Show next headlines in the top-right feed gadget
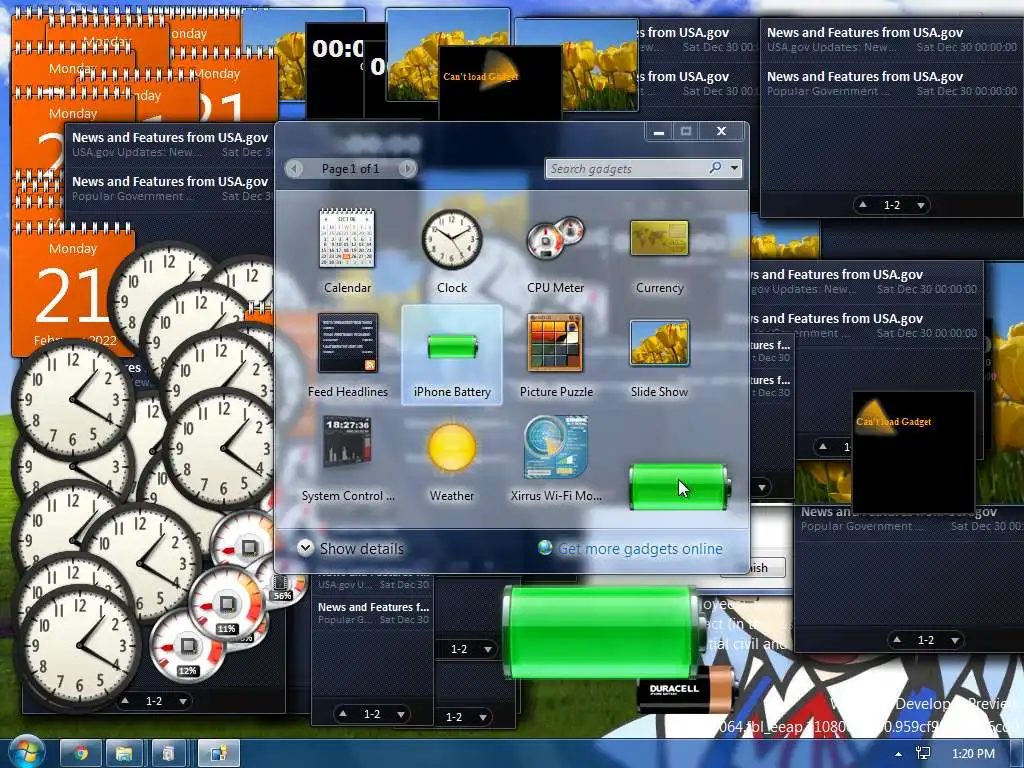Screen dimensions: 1024x768 click(x=921, y=205)
